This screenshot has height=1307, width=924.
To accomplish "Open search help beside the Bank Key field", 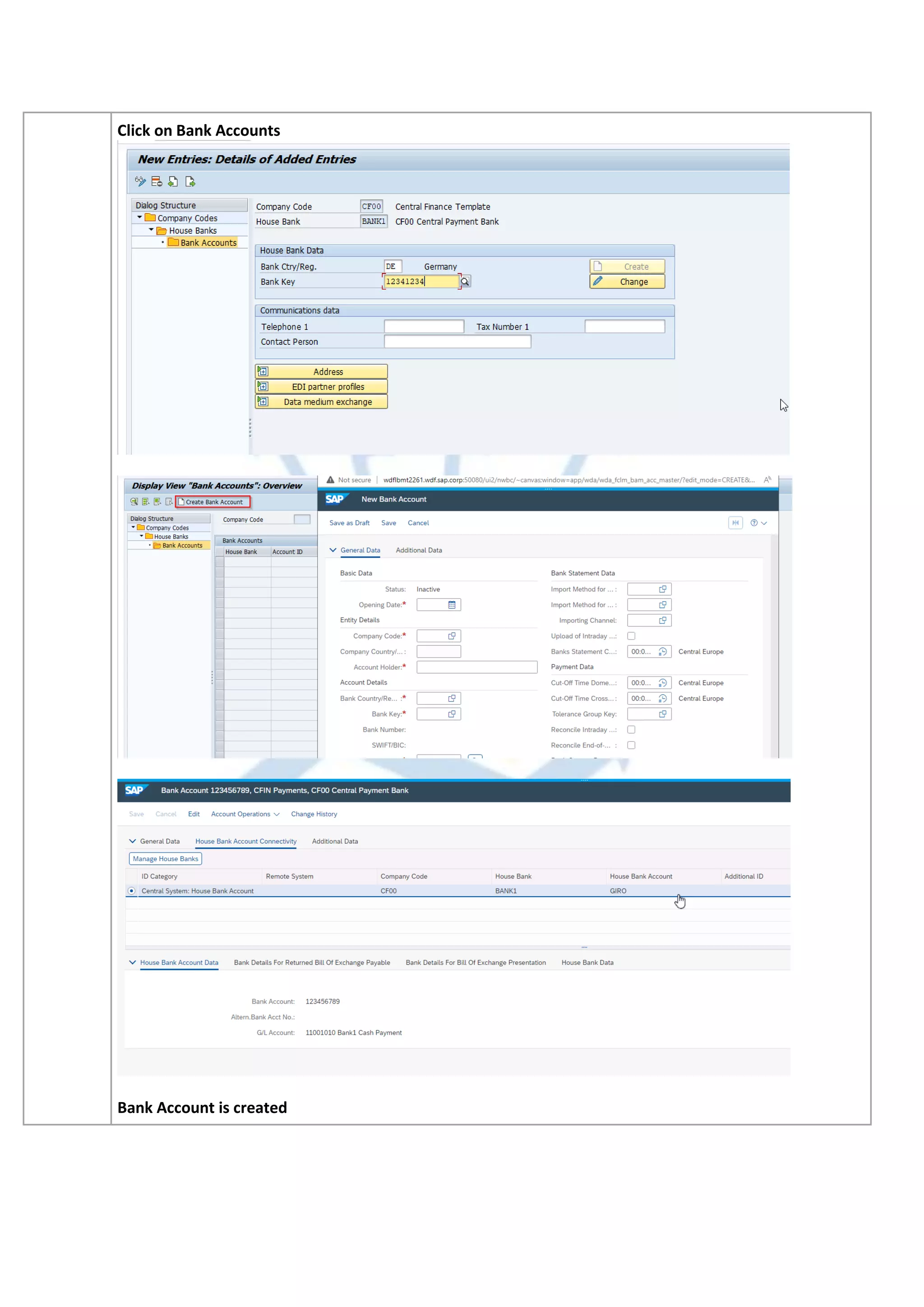I will [466, 281].
